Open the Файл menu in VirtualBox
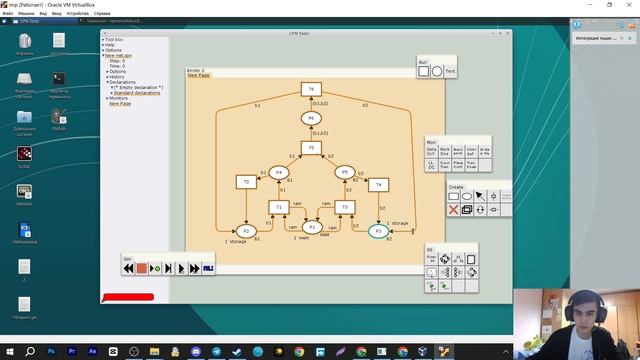Image resolution: width=640 pixels, height=360 pixels. point(8,13)
